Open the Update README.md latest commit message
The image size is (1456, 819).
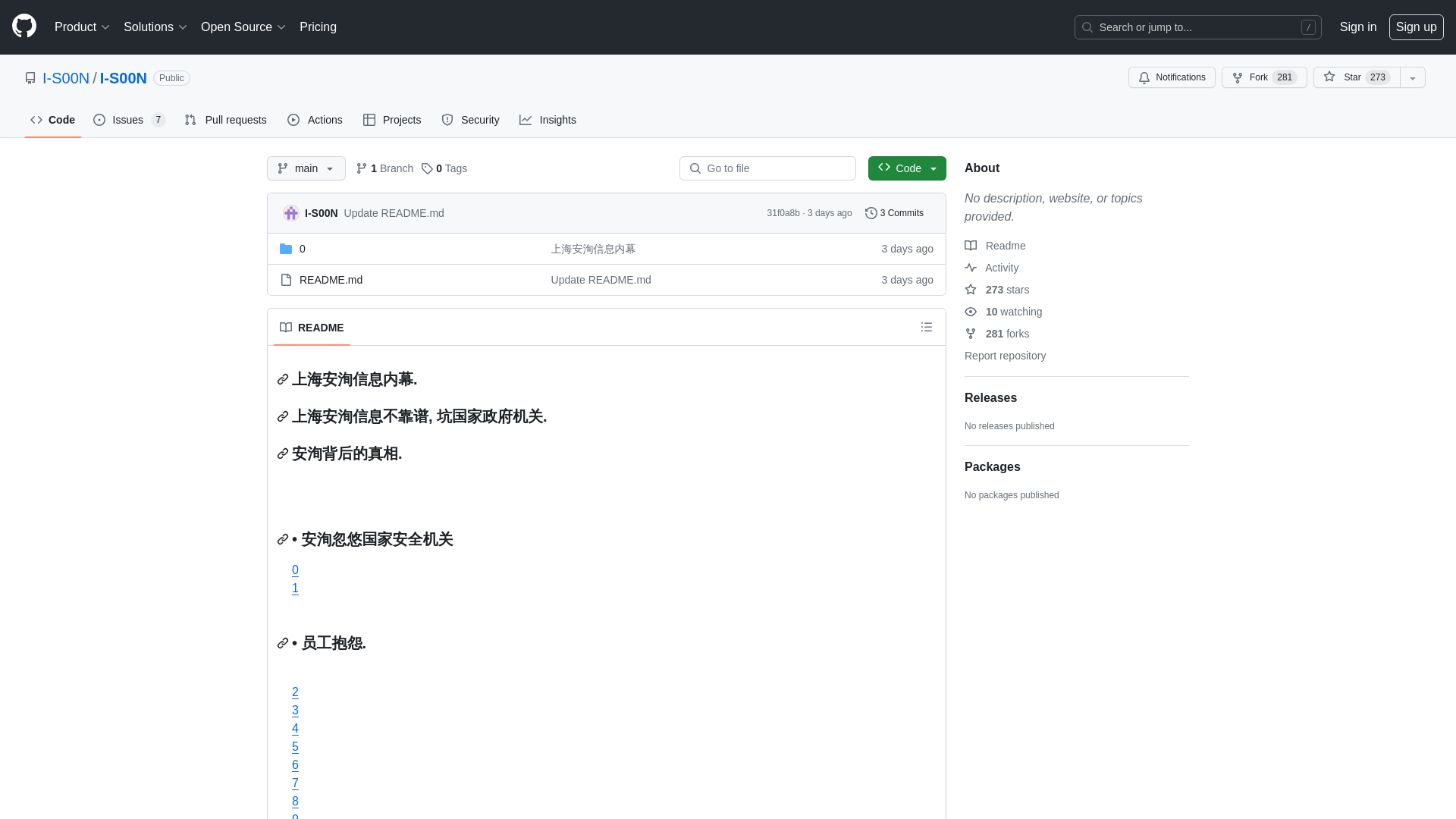[394, 213]
